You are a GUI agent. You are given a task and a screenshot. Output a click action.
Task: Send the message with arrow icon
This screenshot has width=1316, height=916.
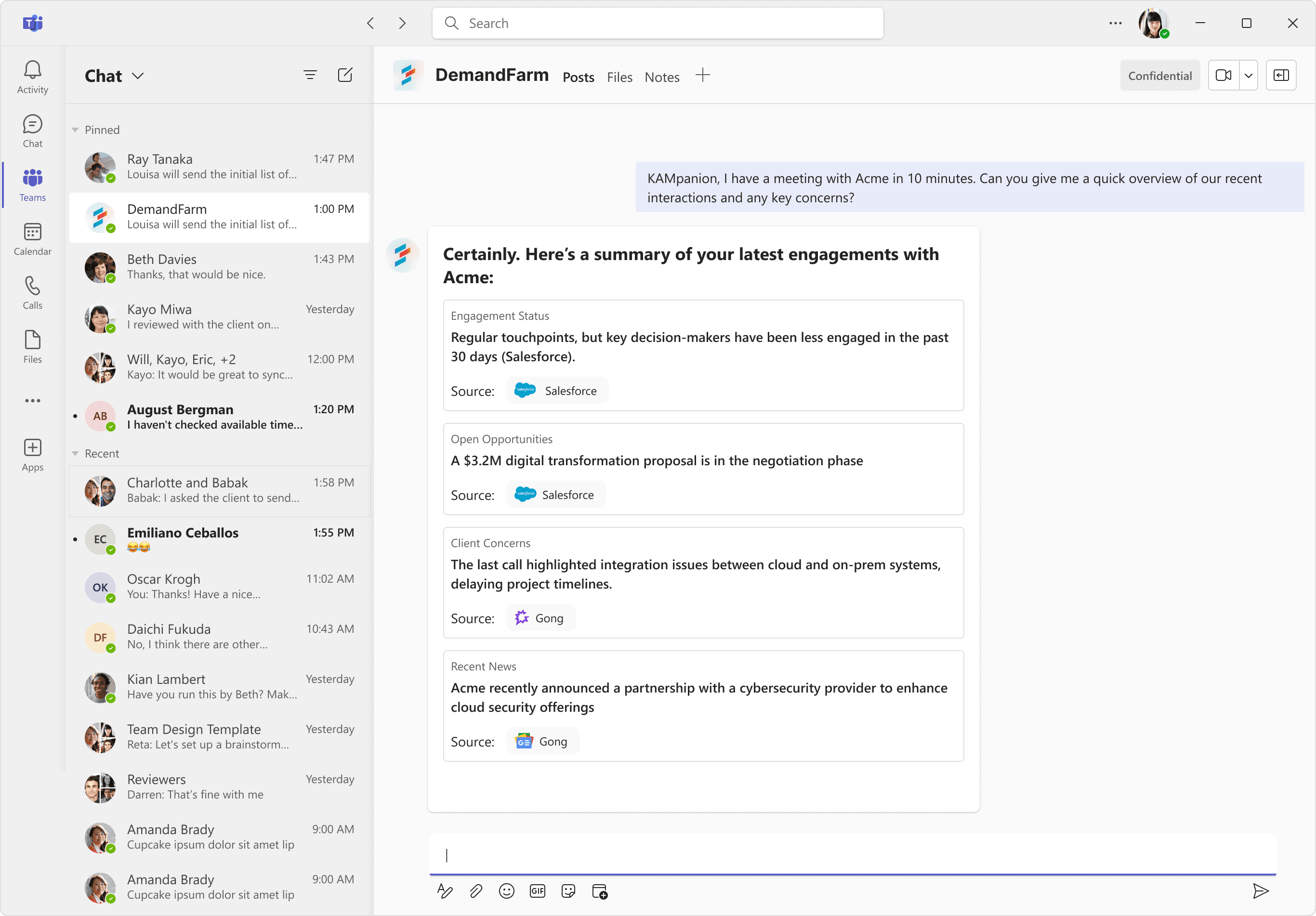point(1261,891)
